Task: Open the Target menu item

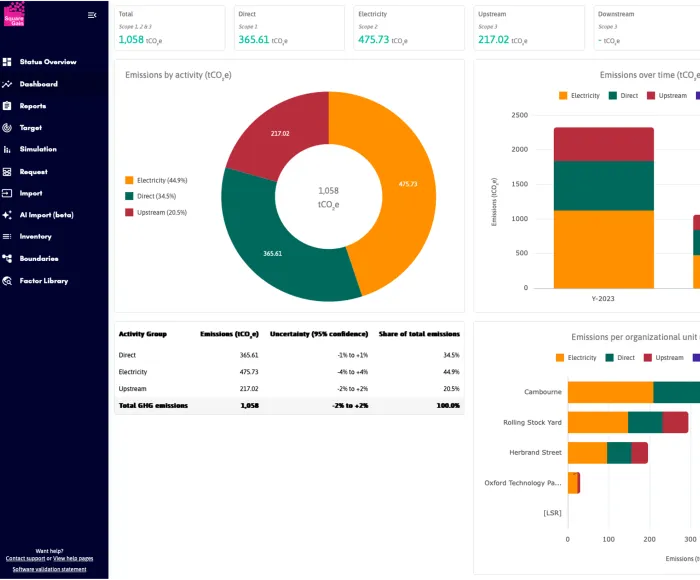Action: pyautogui.click(x=31, y=128)
